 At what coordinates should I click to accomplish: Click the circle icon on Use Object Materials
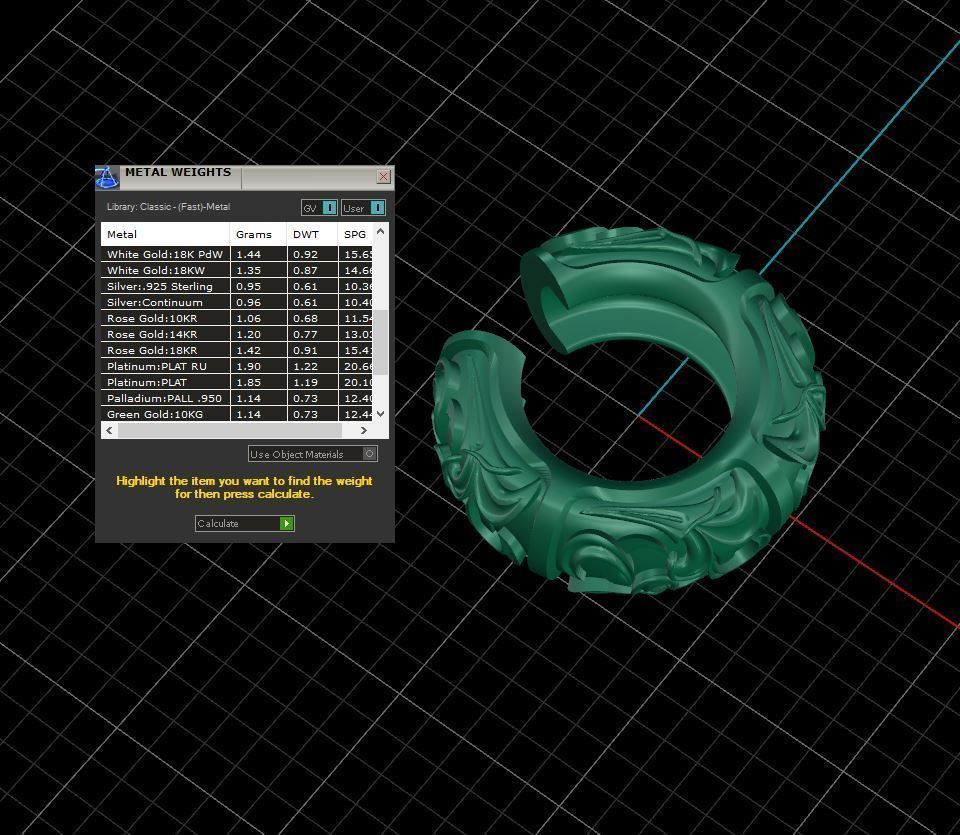(x=368, y=454)
